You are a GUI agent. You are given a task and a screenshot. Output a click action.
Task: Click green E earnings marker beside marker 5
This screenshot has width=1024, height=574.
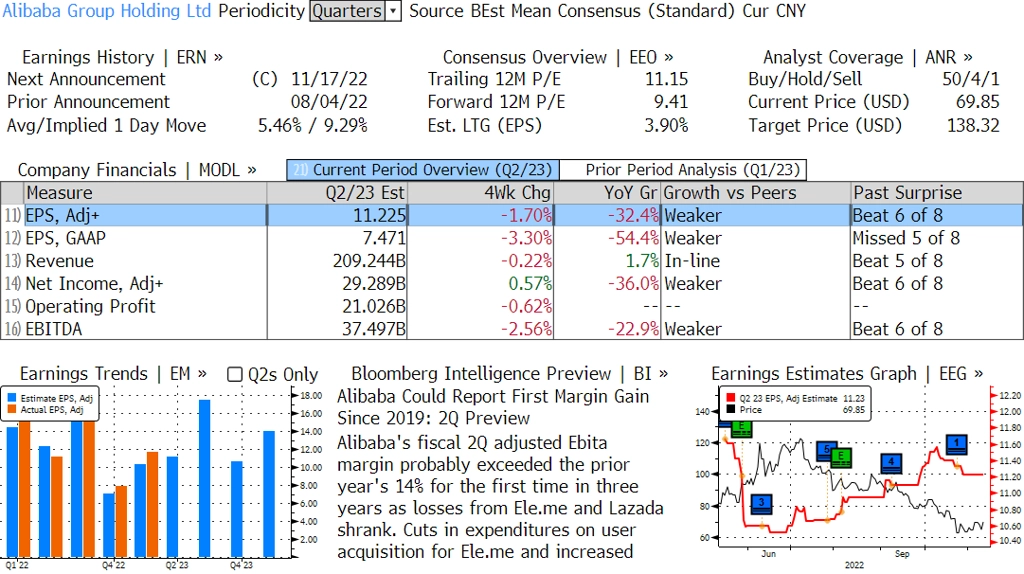point(841,457)
